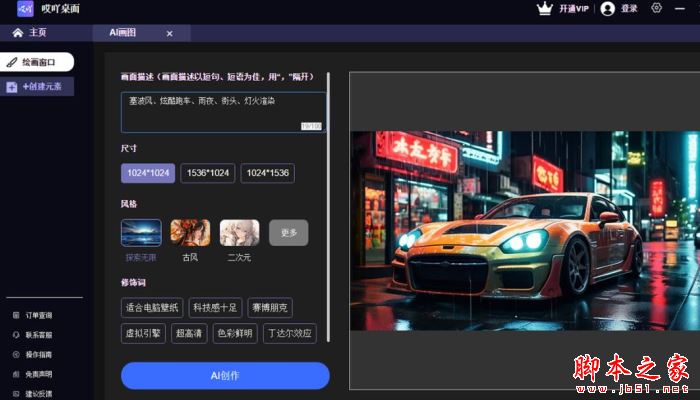
Task: Expand more styles with 更多 button
Action: tap(289, 233)
